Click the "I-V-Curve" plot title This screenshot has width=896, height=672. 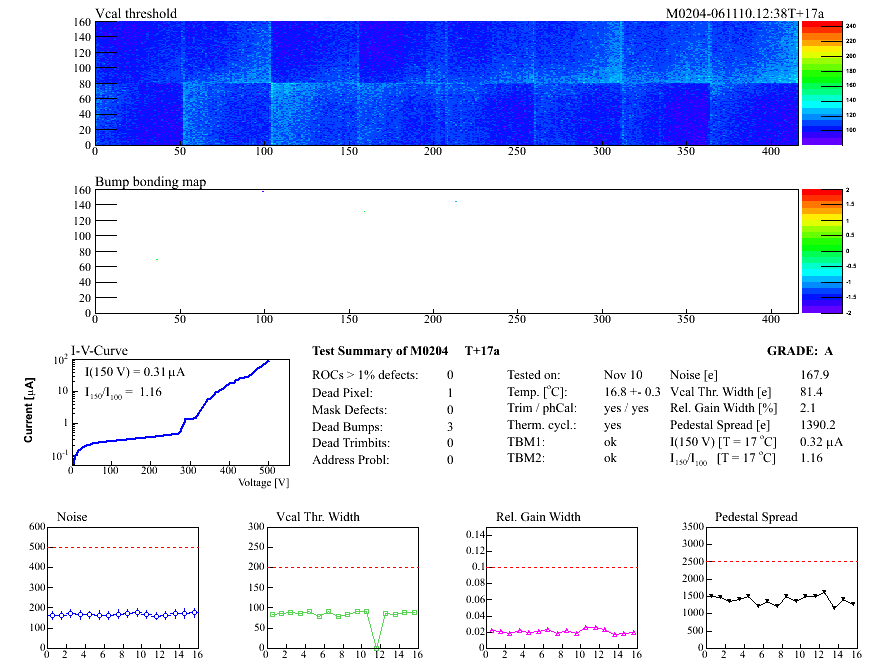pyautogui.click(x=99, y=351)
